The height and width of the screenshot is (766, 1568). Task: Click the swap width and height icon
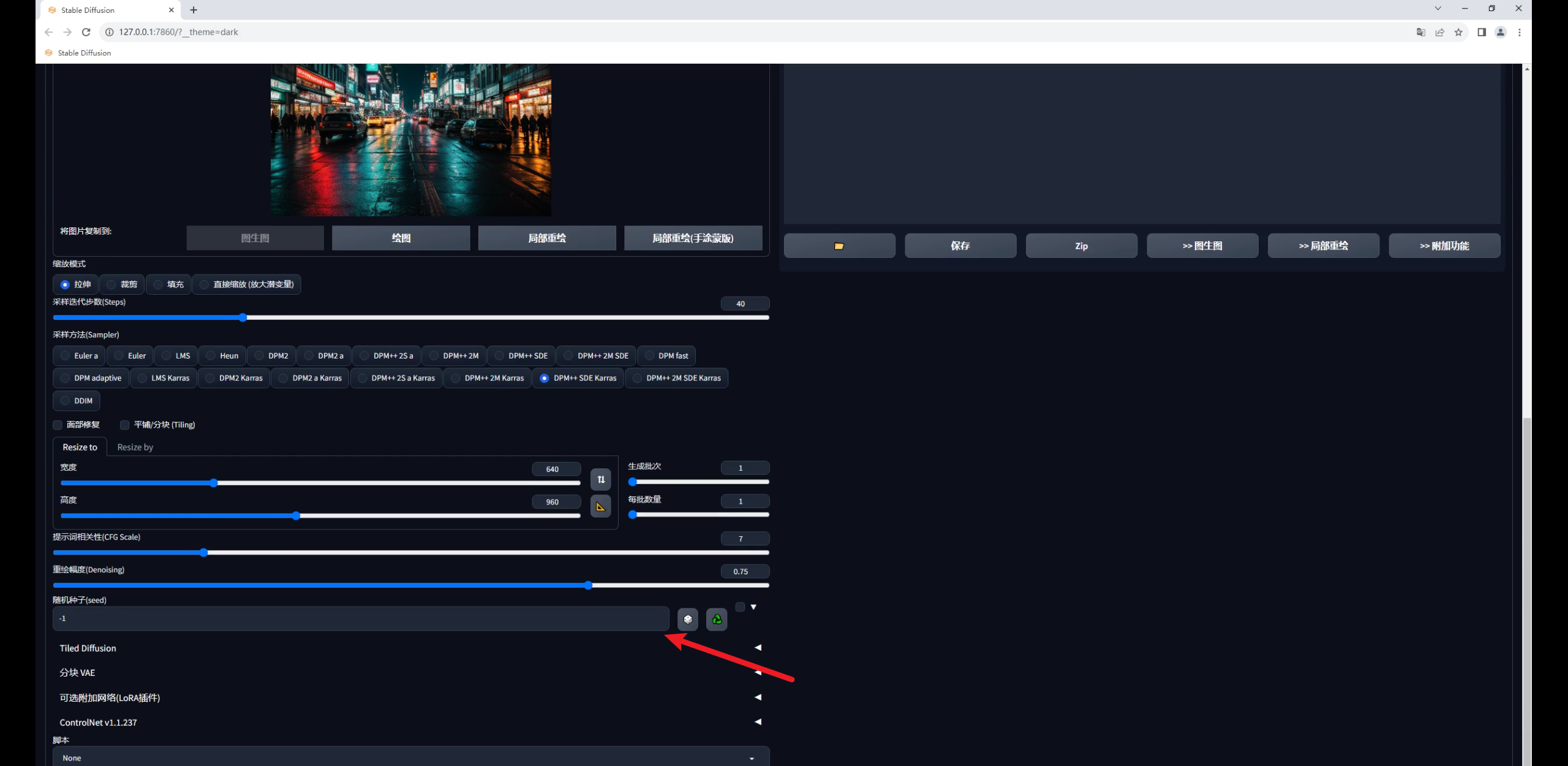(x=601, y=479)
